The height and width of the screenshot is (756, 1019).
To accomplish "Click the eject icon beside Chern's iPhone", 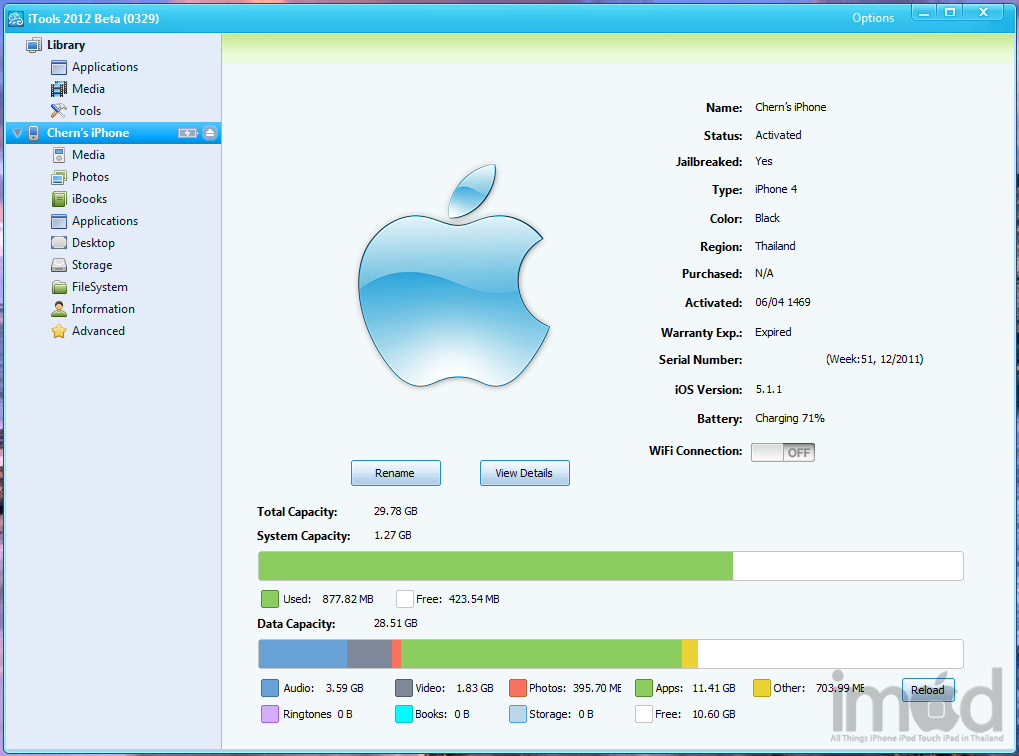I will (209, 133).
